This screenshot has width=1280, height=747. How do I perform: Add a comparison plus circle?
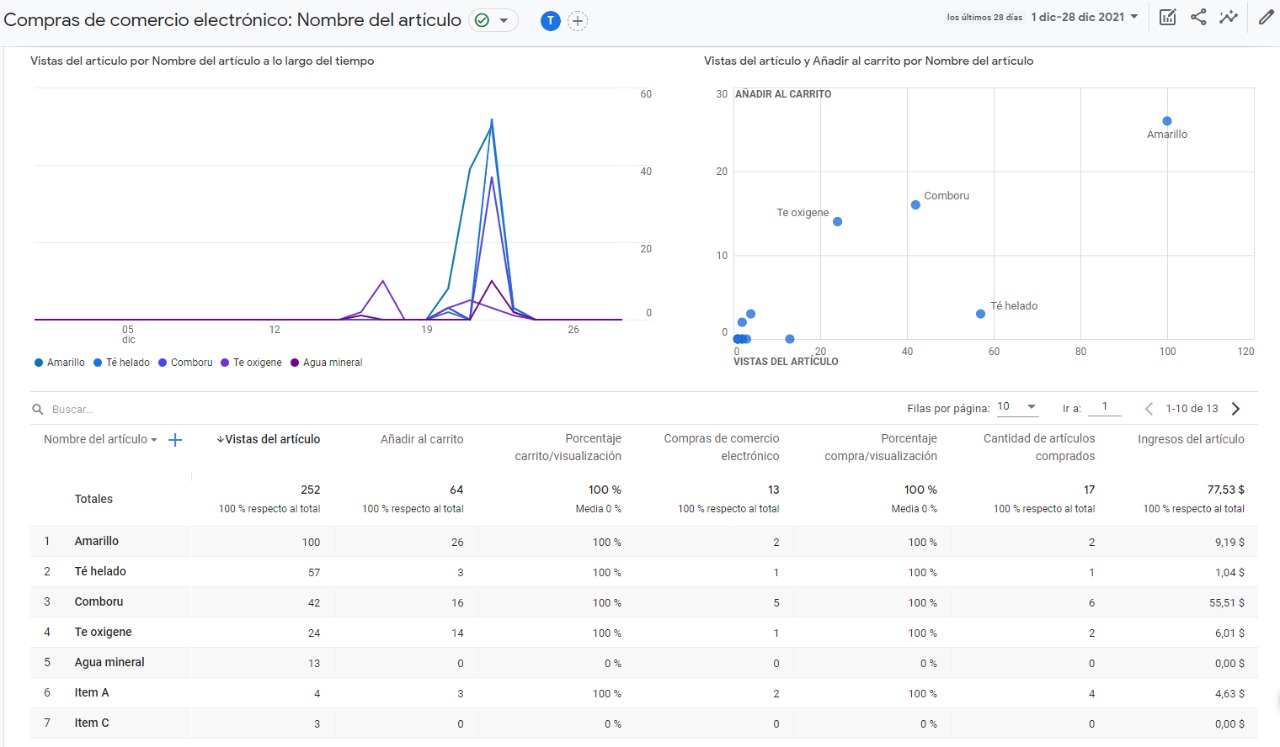(578, 21)
